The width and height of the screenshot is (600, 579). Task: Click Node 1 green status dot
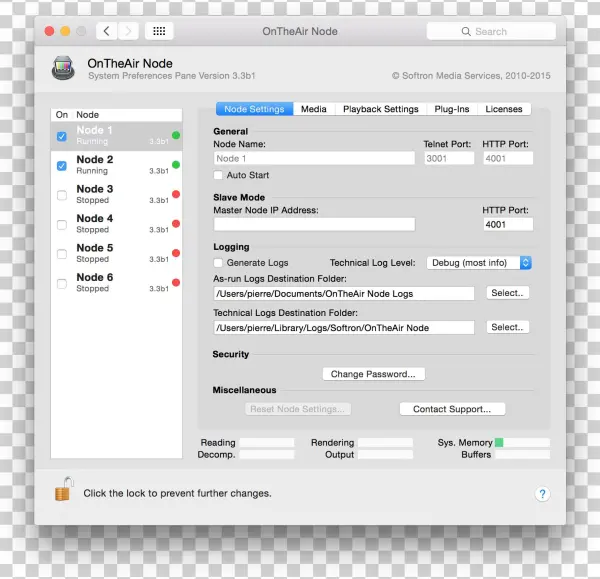(x=176, y=135)
